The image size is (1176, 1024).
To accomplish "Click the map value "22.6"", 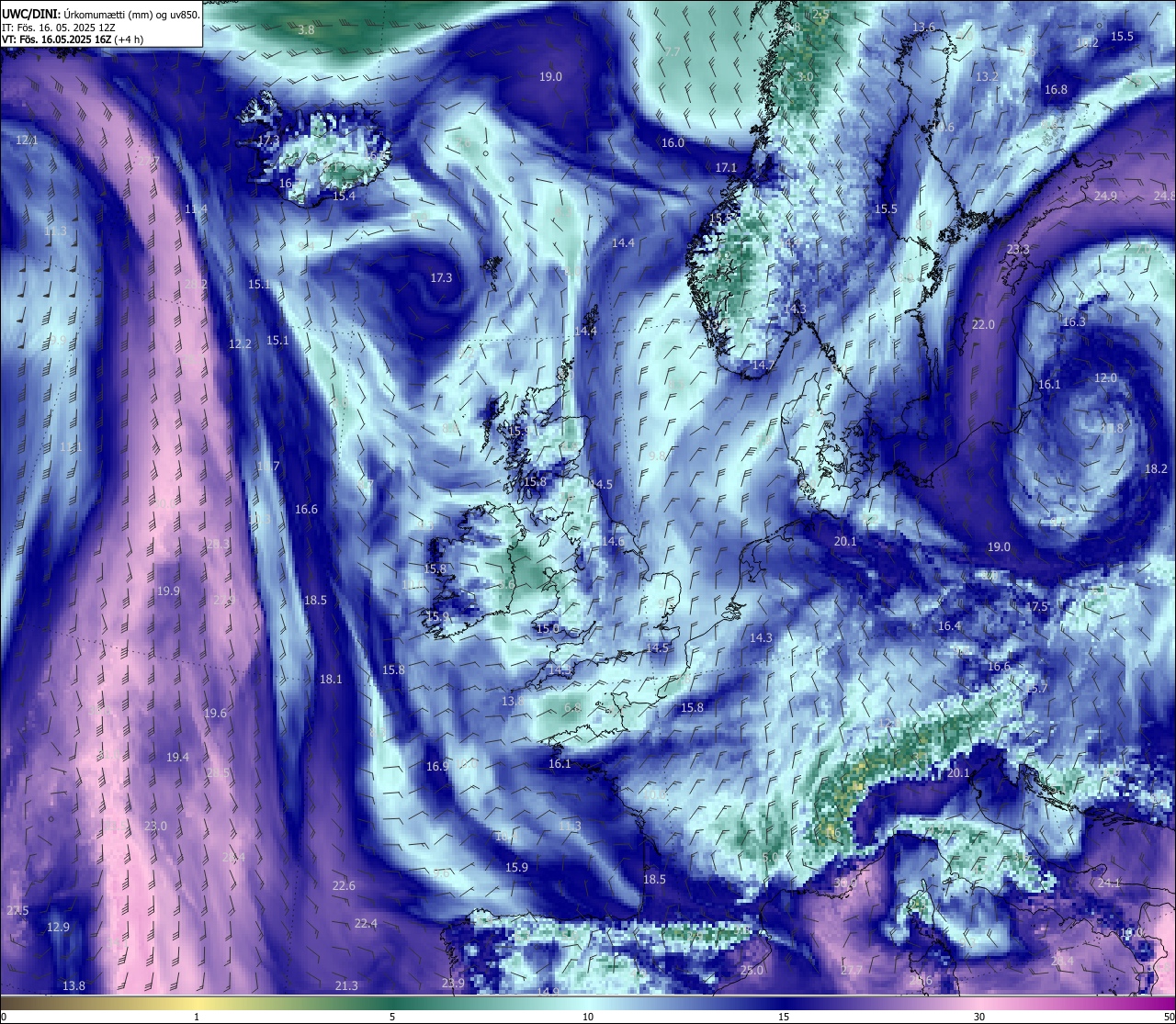I will (x=344, y=886).
